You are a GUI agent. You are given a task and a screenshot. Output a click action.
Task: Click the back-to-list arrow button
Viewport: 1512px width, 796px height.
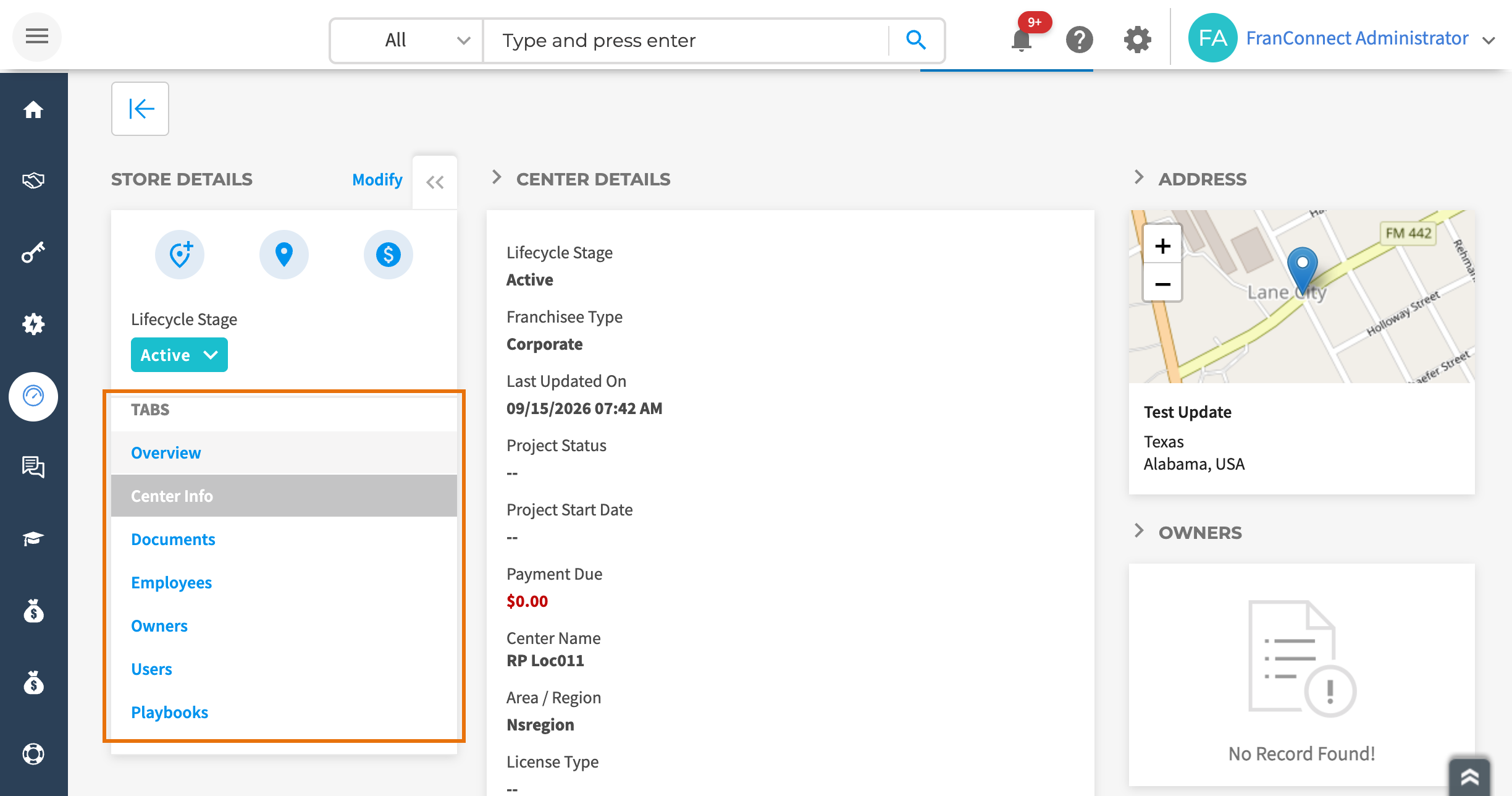point(140,109)
